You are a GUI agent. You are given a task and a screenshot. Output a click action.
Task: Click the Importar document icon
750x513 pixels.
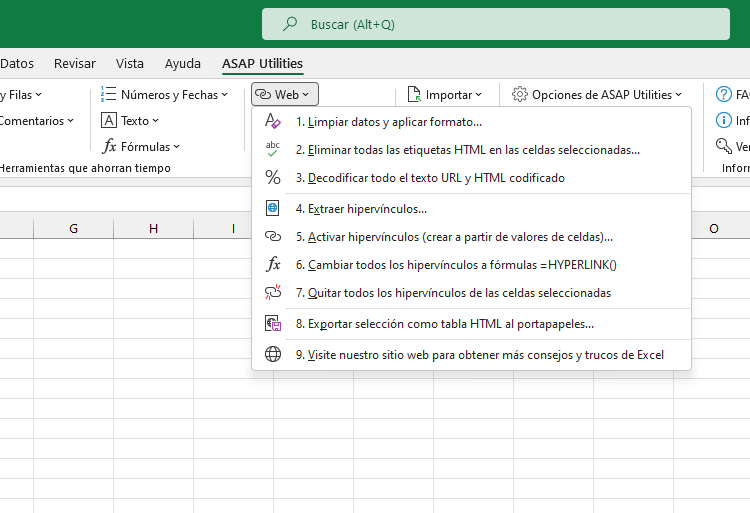[x=414, y=94]
